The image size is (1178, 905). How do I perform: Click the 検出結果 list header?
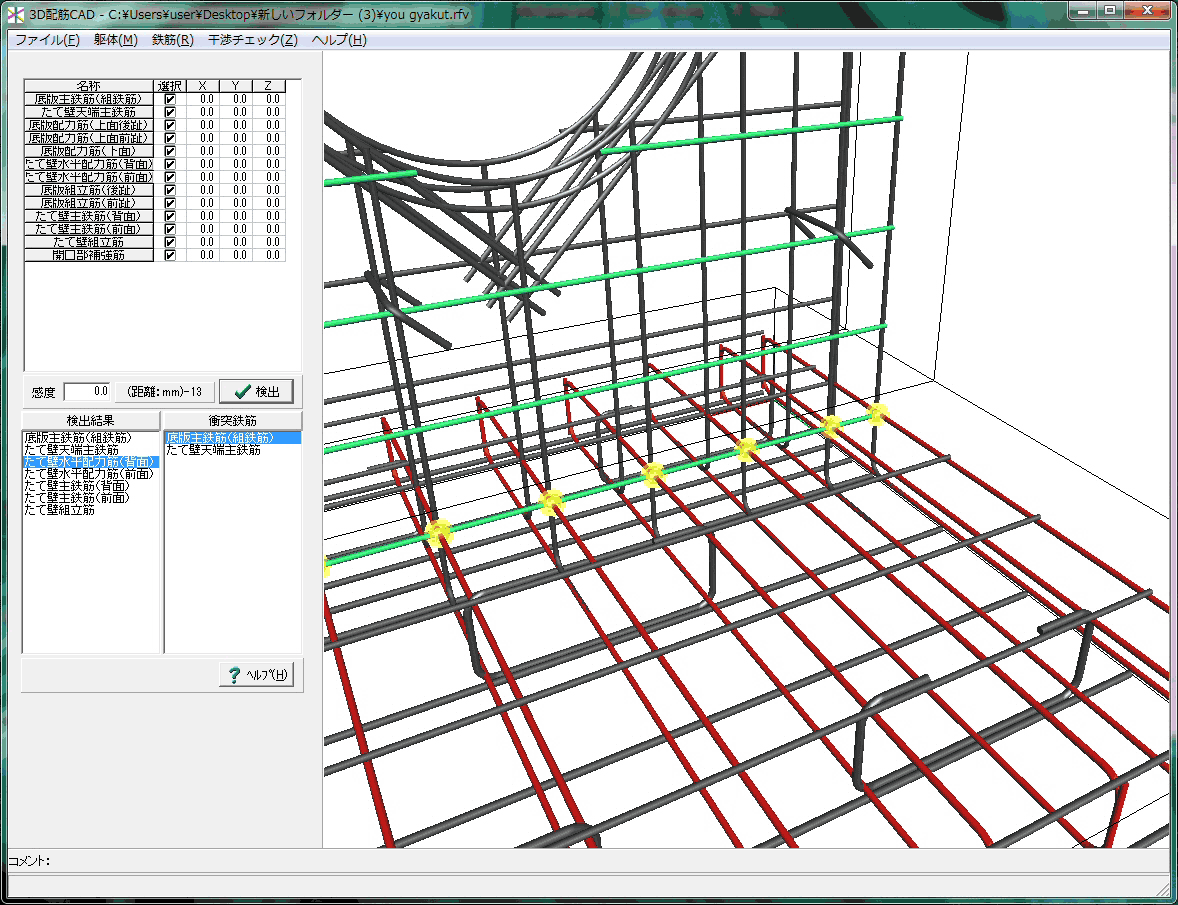click(91, 420)
